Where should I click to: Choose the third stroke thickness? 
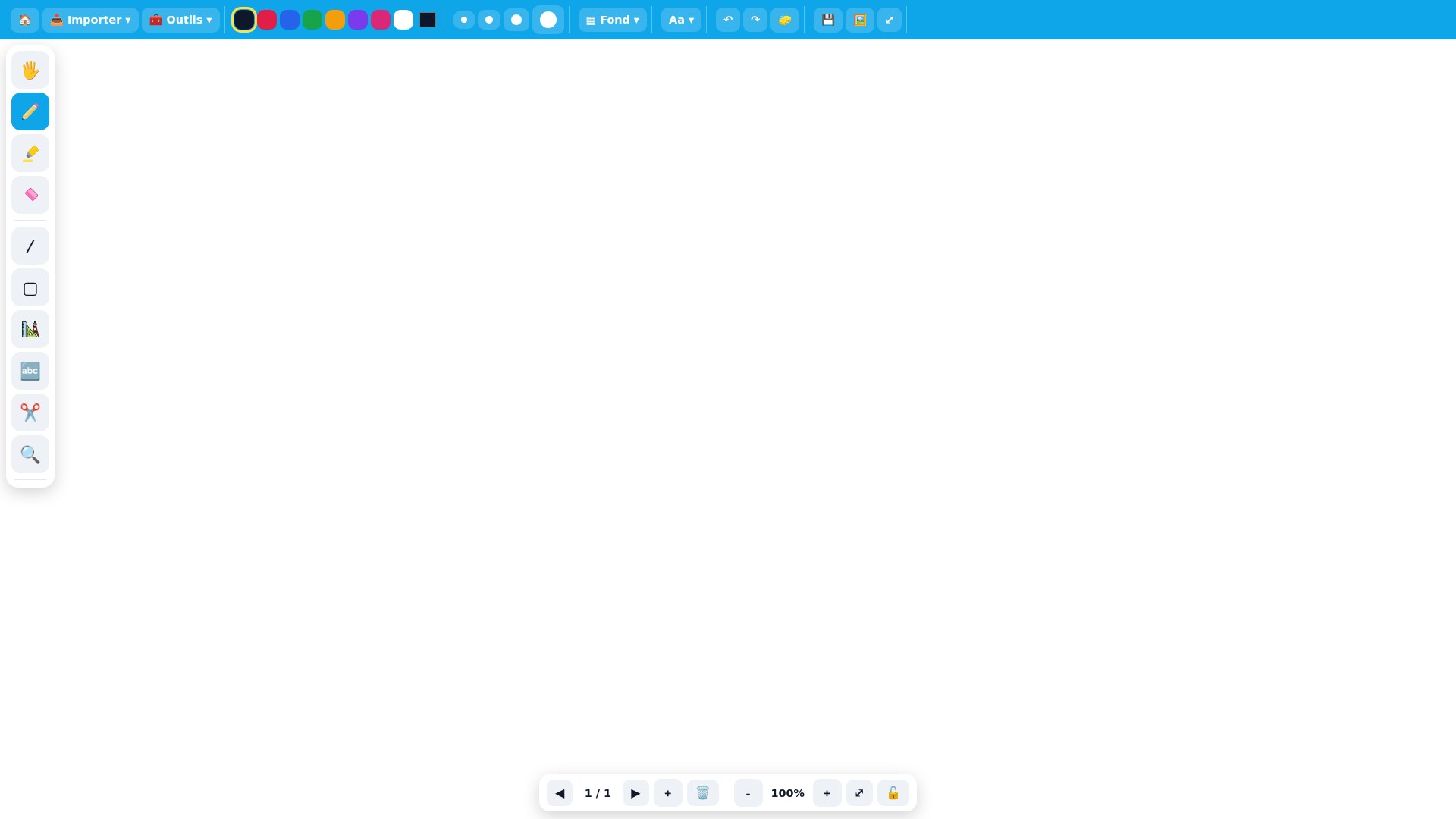click(516, 20)
